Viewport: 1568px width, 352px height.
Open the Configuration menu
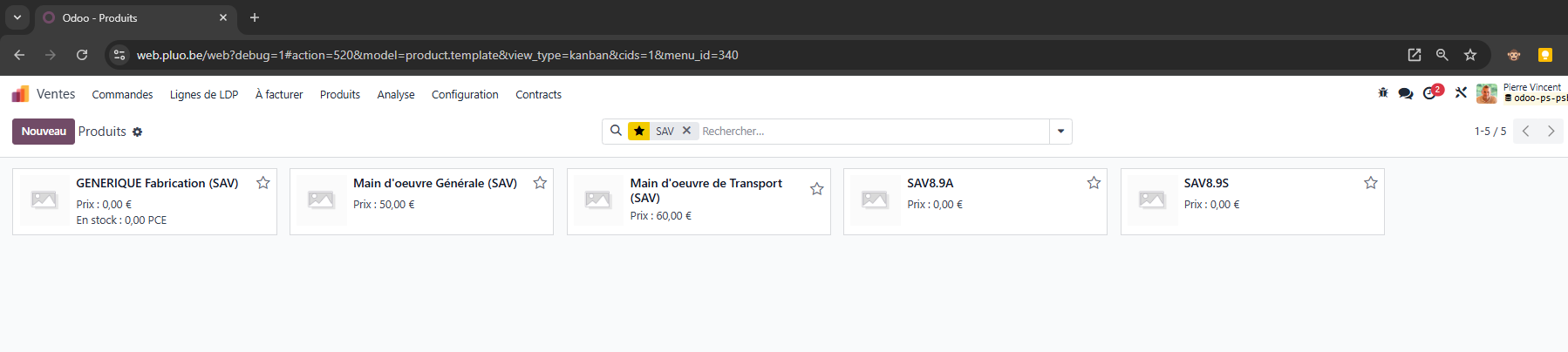pyautogui.click(x=465, y=94)
